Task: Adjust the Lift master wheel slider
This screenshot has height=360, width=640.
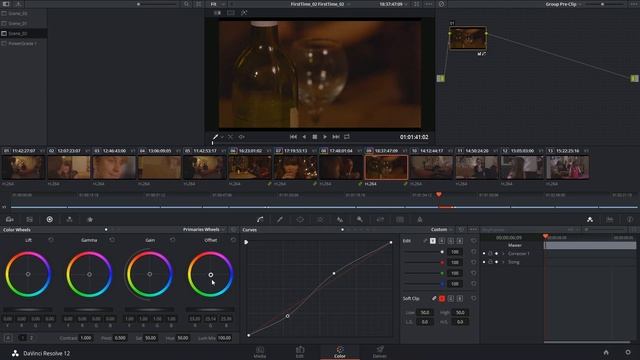Action: pos(28,309)
